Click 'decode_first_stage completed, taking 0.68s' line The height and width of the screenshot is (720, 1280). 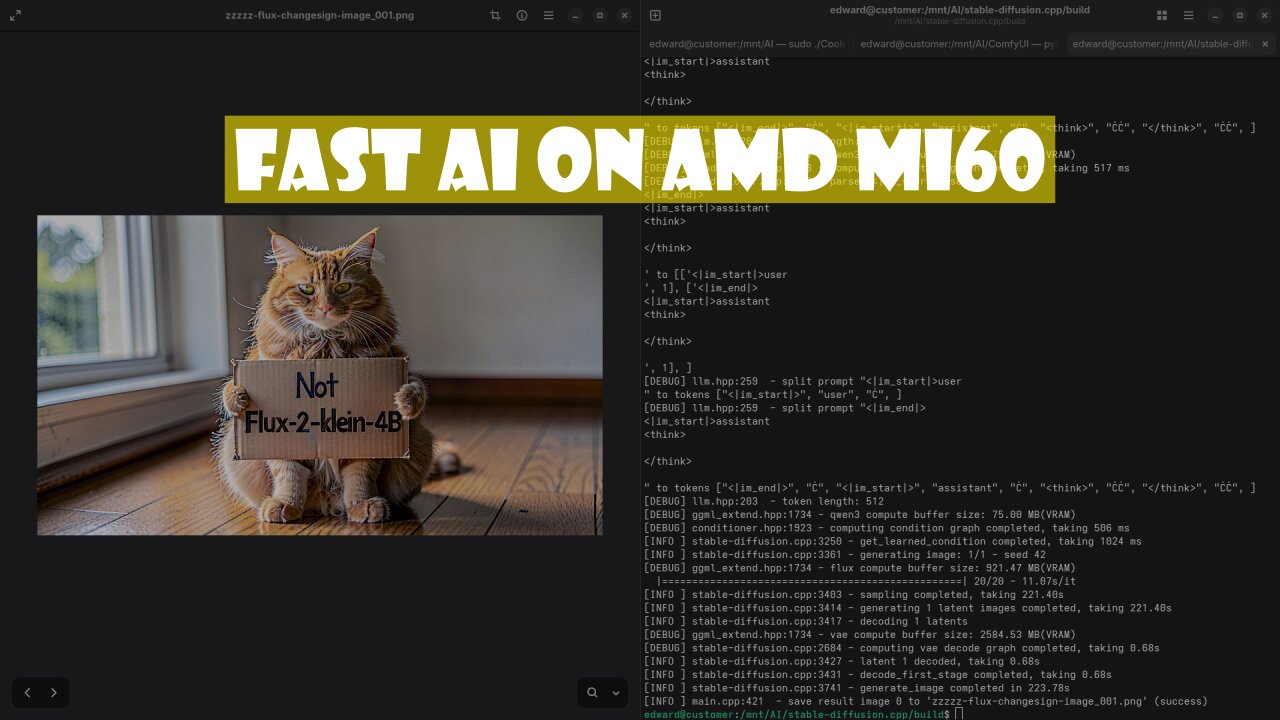(x=878, y=674)
